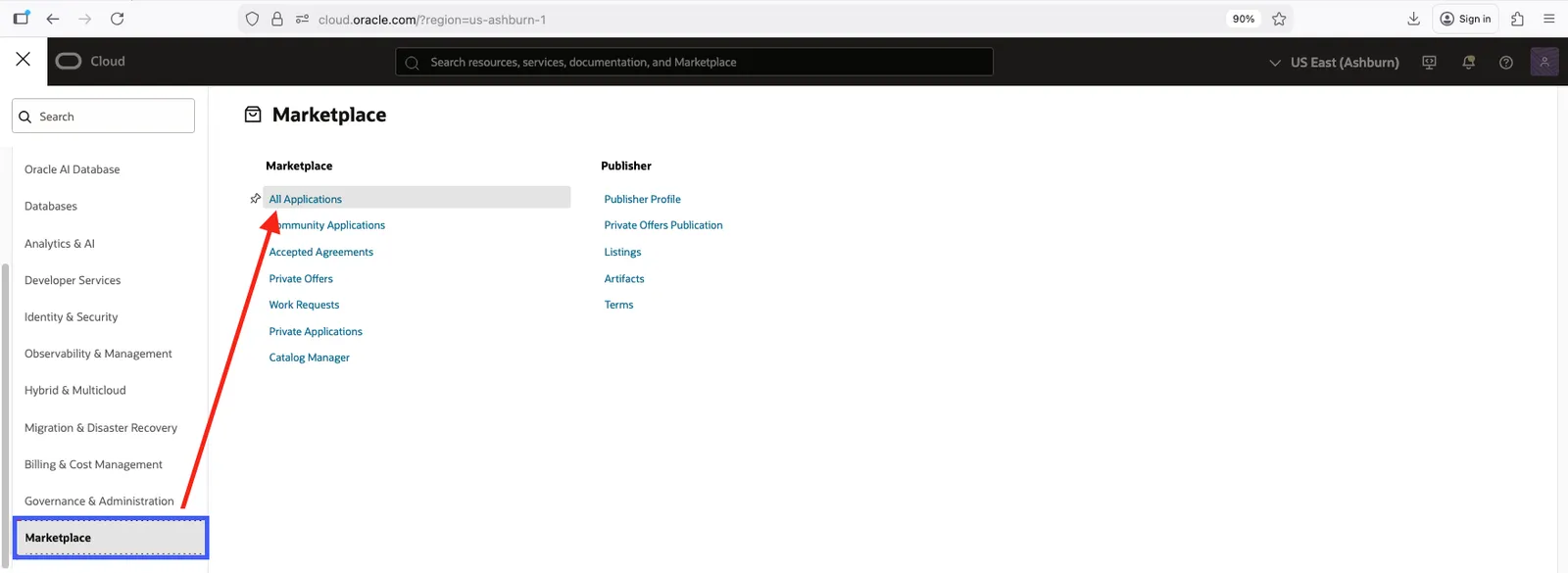
Task: Select Databases in the navigation menu
Action: click(x=51, y=206)
